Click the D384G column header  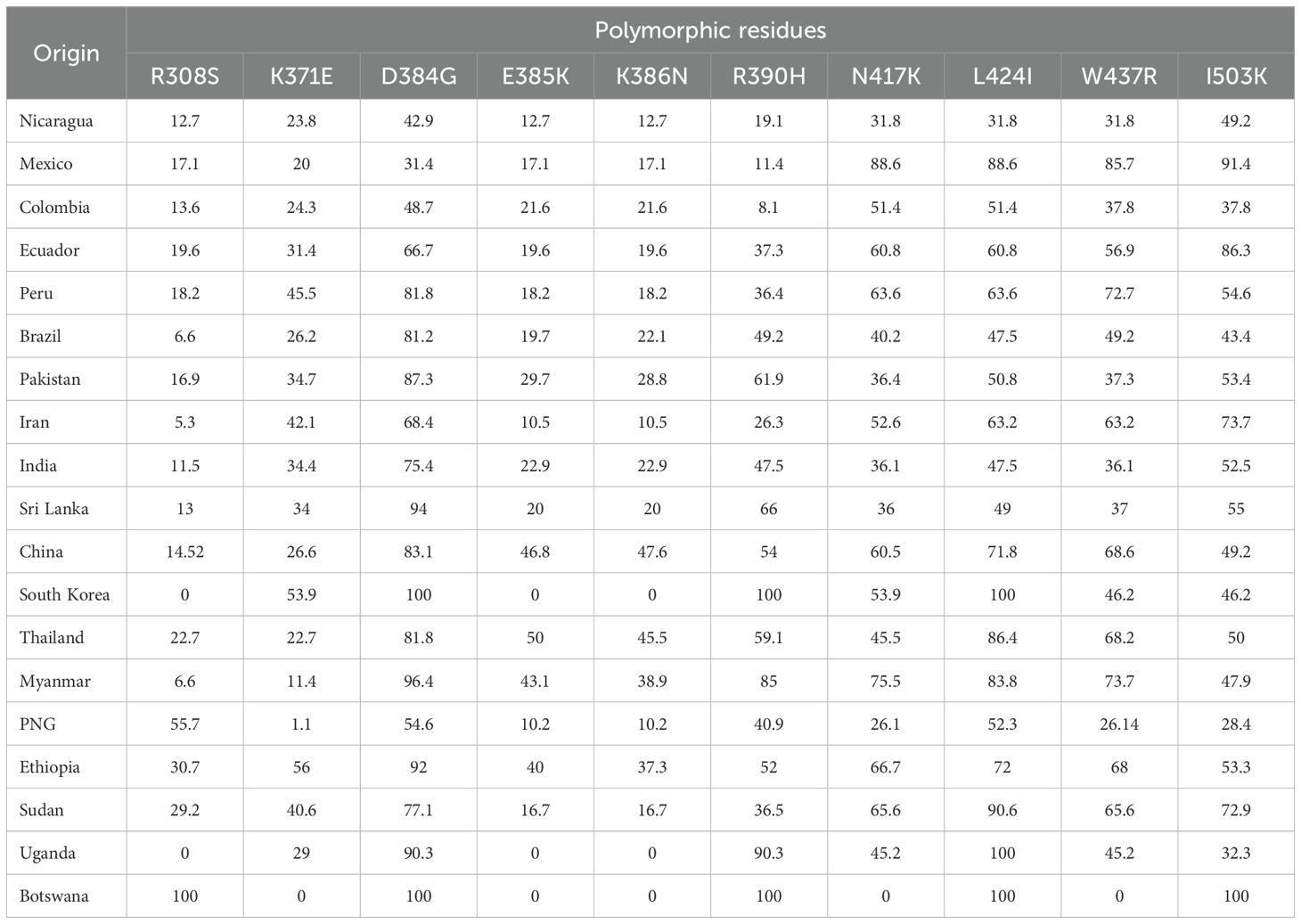pyautogui.click(x=418, y=77)
